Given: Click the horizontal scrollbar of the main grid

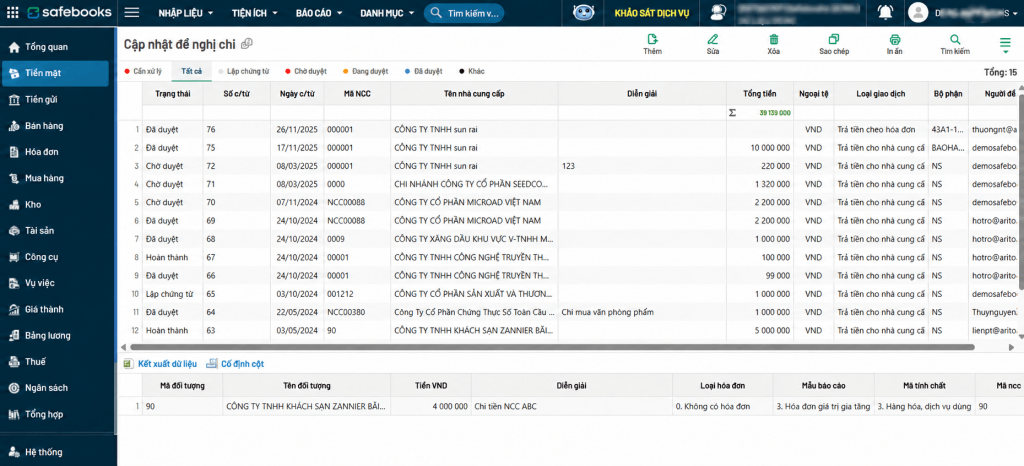Looking at the screenshot, I should click(552, 347).
